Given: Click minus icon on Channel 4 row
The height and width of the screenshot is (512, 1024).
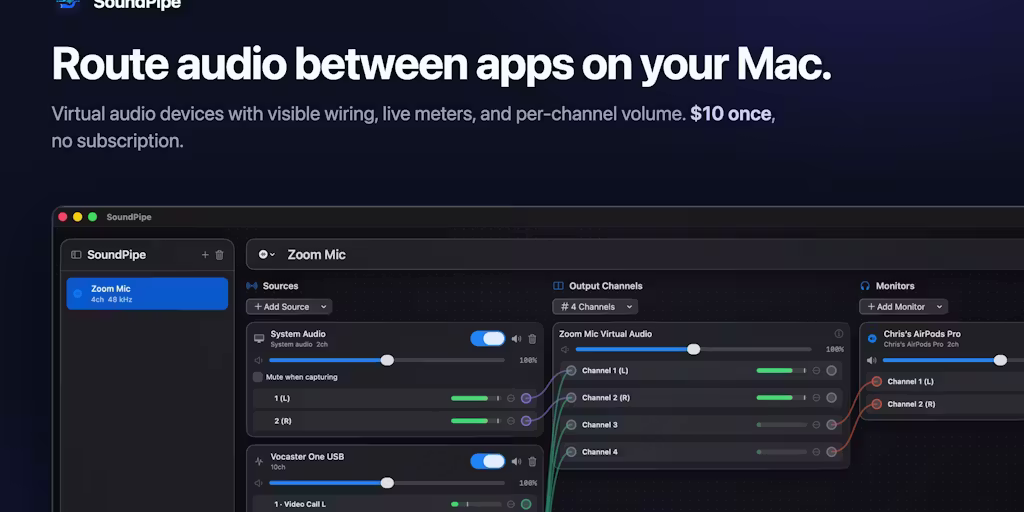Looking at the screenshot, I should [816, 452].
